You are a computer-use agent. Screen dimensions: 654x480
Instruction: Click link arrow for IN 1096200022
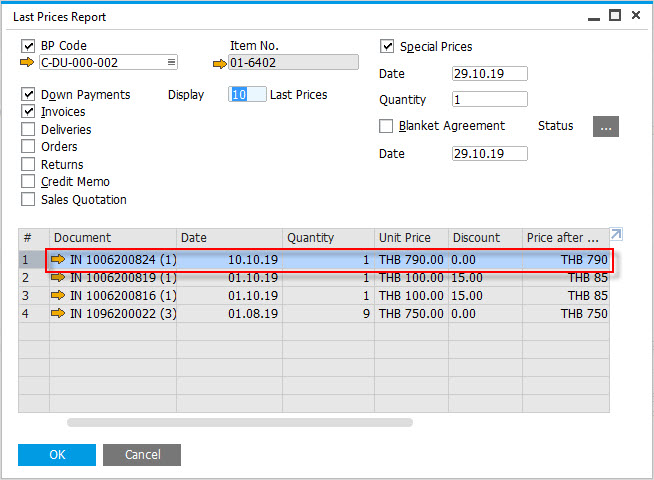[58, 313]
